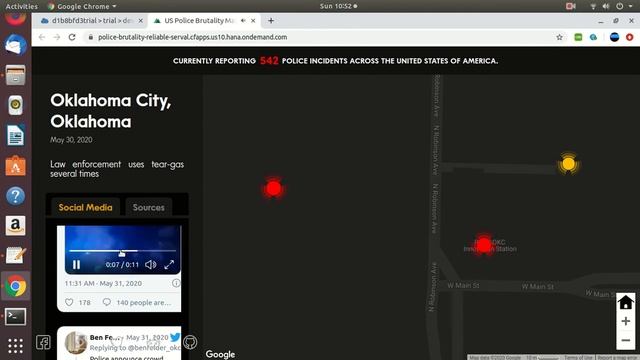Open the tweet info circle icon
The image size is (640, 360).
pos(176,283)
